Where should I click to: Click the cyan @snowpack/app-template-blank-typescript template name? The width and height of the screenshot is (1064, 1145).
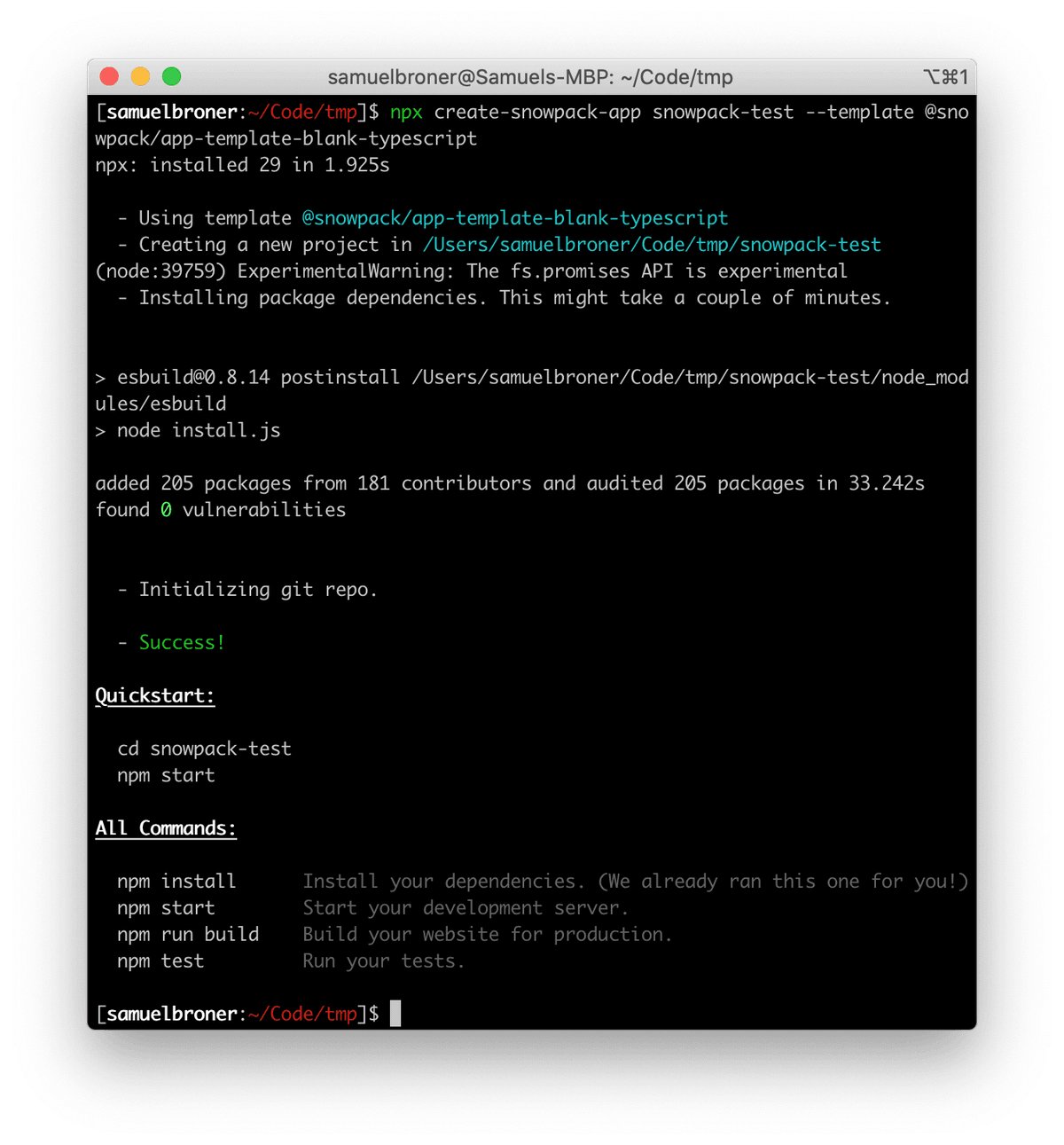[515, 218]
